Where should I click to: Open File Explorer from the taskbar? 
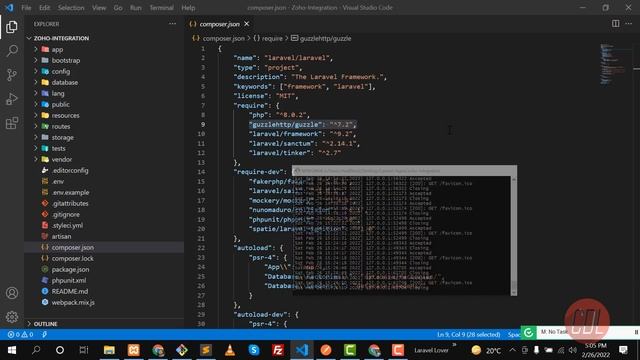pos(109,350)
